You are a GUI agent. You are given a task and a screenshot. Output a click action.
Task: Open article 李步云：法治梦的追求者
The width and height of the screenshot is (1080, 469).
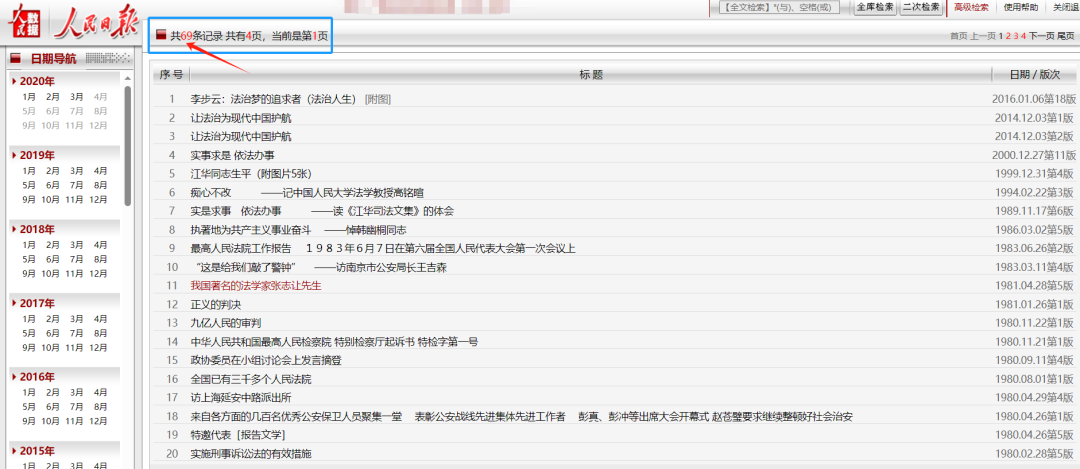click(x=273, y=99)
